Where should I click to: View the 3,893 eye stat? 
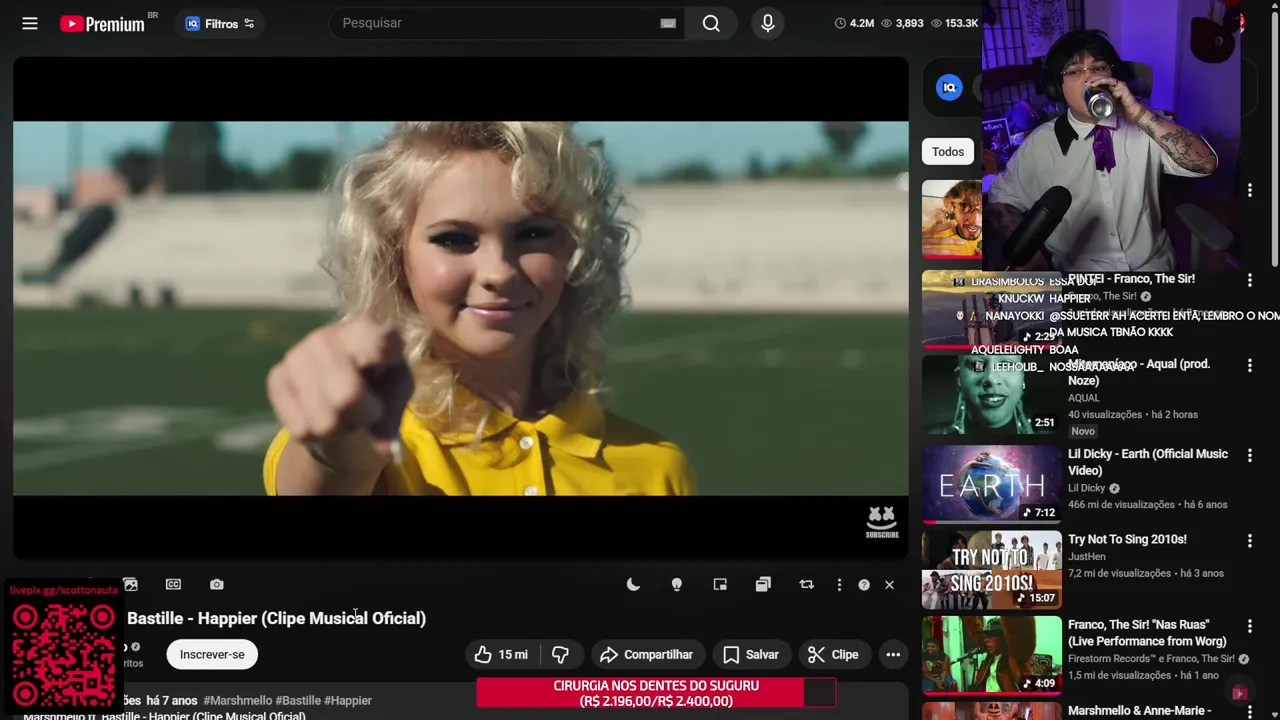(902, 23)
